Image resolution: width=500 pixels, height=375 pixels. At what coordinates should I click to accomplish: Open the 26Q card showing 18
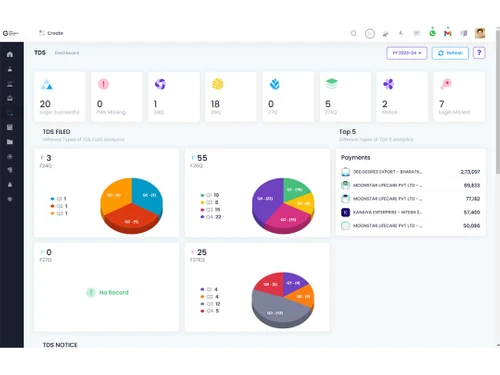click(231, 97)
